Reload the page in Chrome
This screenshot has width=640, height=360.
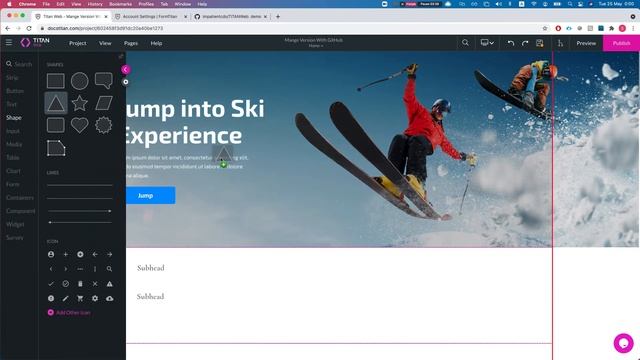click(x=29, y=28)
